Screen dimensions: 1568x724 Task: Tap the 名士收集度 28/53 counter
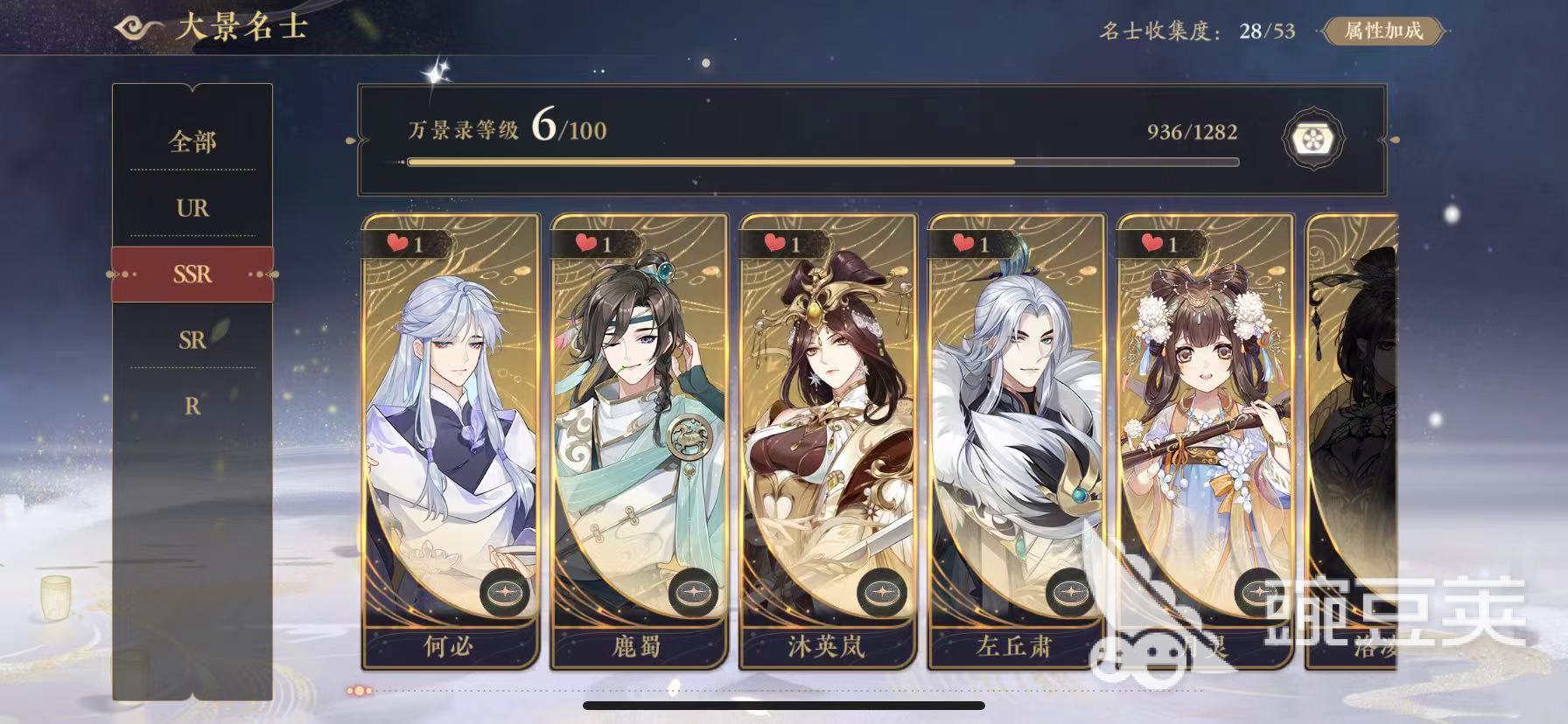[x=1197, y=31]
